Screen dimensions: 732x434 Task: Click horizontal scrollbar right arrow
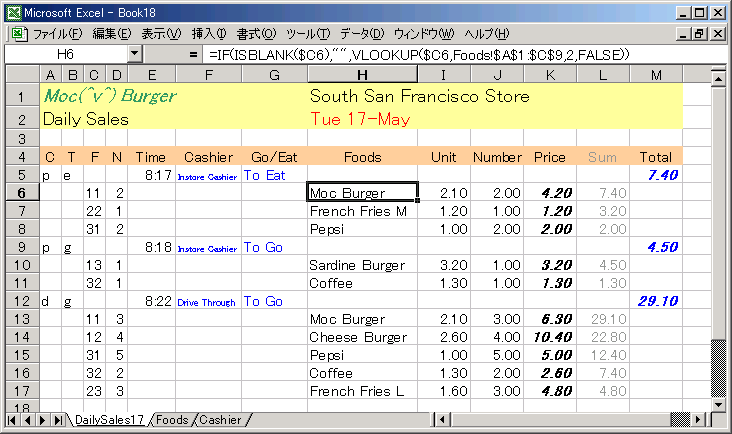tap(698, 420)
